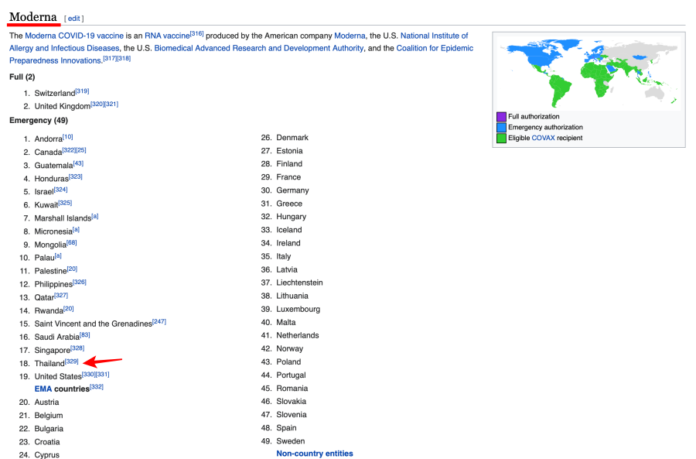Open citation 20 next to Rwanda
This screenshot has width=696, height=459.
[x=69, y=309]
